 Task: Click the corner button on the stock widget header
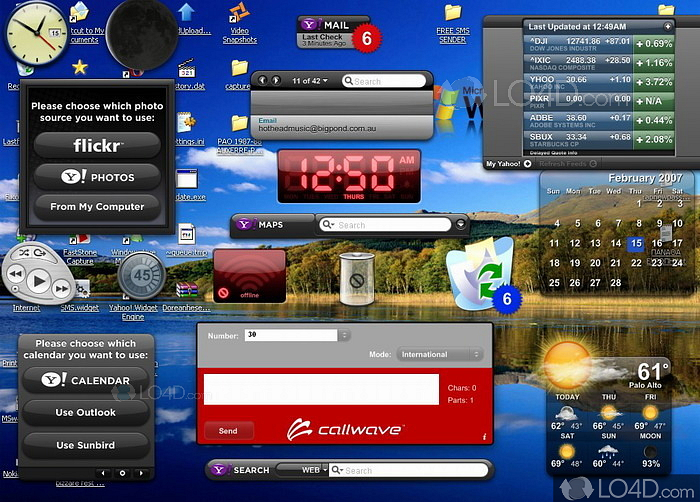[667, 26]
